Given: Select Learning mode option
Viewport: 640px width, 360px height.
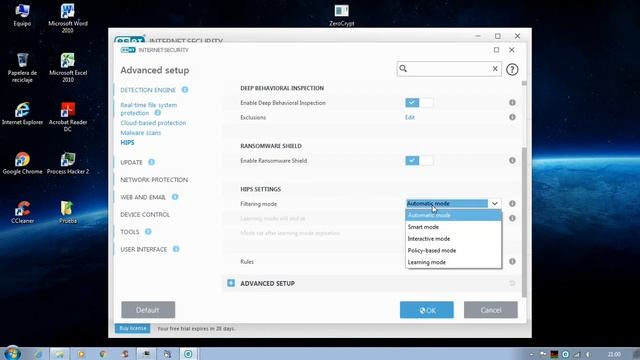Looking at the screenshot, I should (x=453, y=262).
